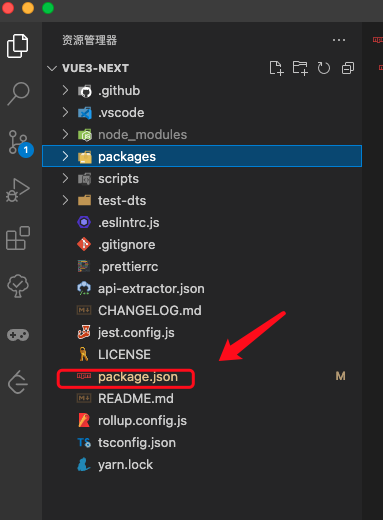This screenshot has width=383, height=520.
Task: Open the README.md file
Action: click(136, 399)
